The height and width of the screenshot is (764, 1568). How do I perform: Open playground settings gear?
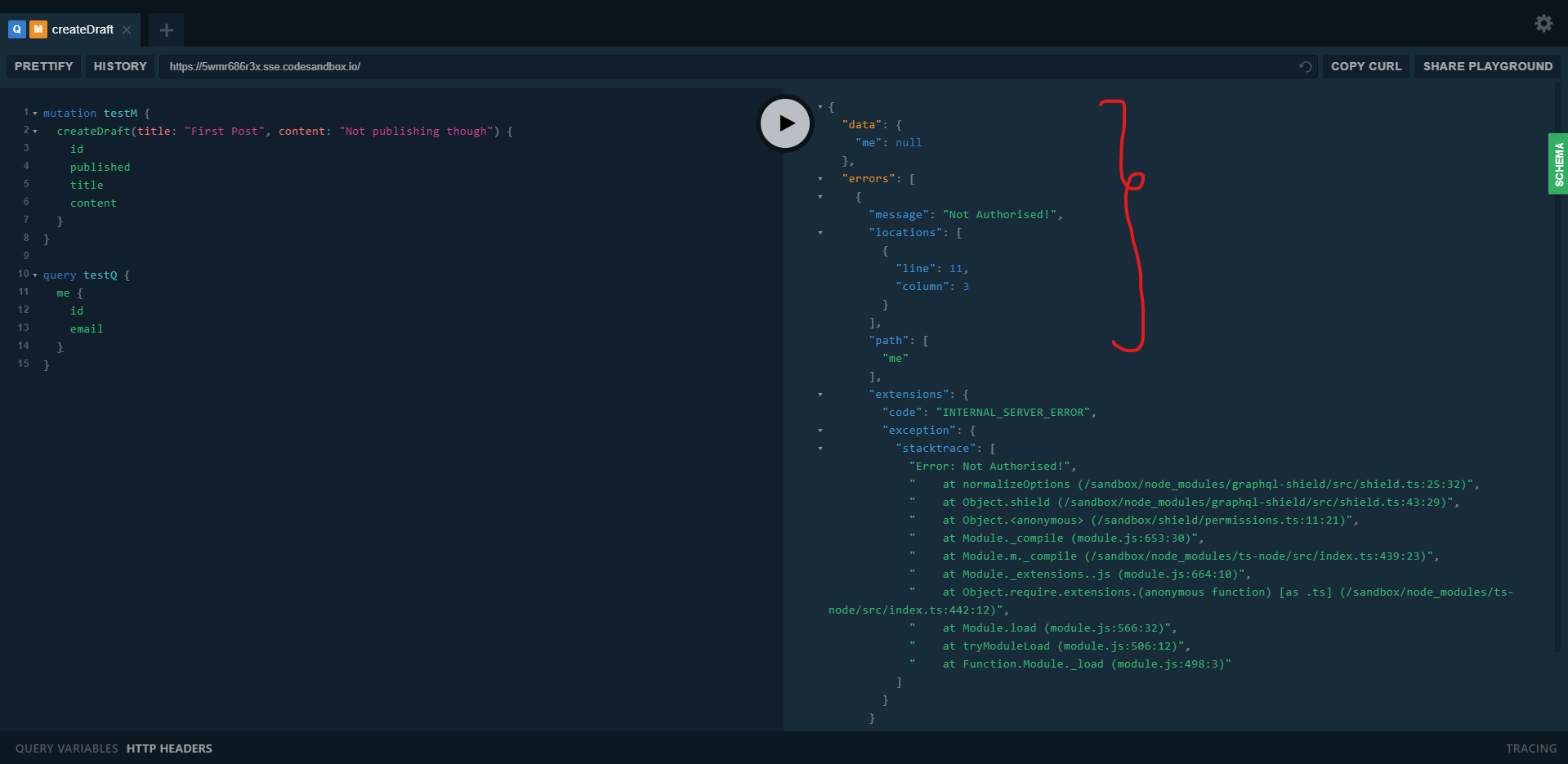[x=1543, y=24]
